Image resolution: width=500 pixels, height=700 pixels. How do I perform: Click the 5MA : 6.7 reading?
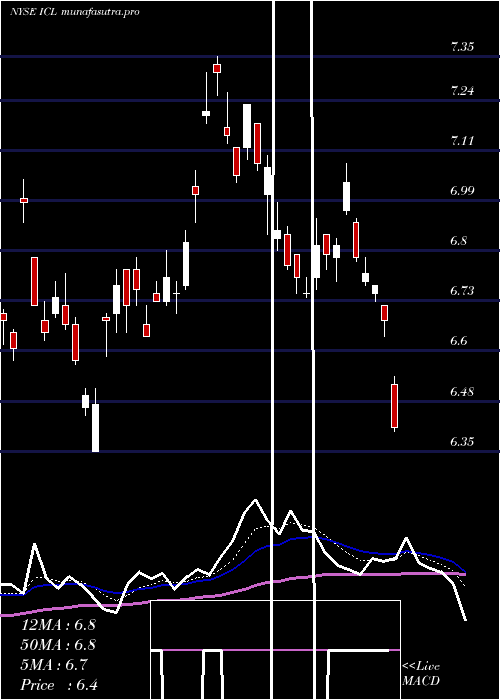[54, 665]
